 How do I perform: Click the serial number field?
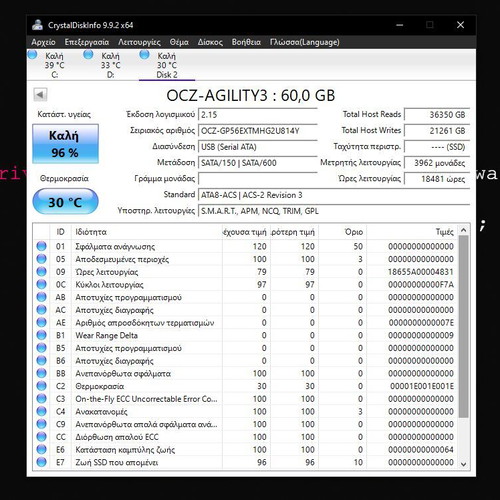[x=258, y=131]
